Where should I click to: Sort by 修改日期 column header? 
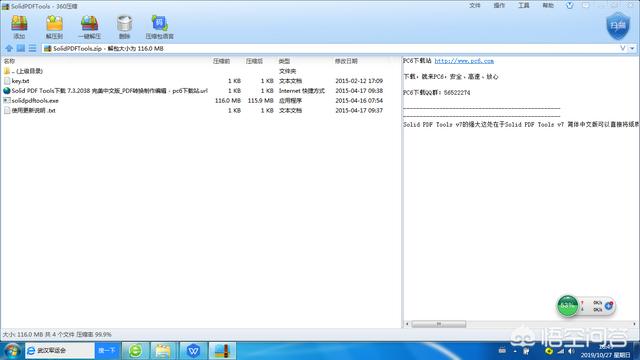pyautogui.click(x=346, y=61)
